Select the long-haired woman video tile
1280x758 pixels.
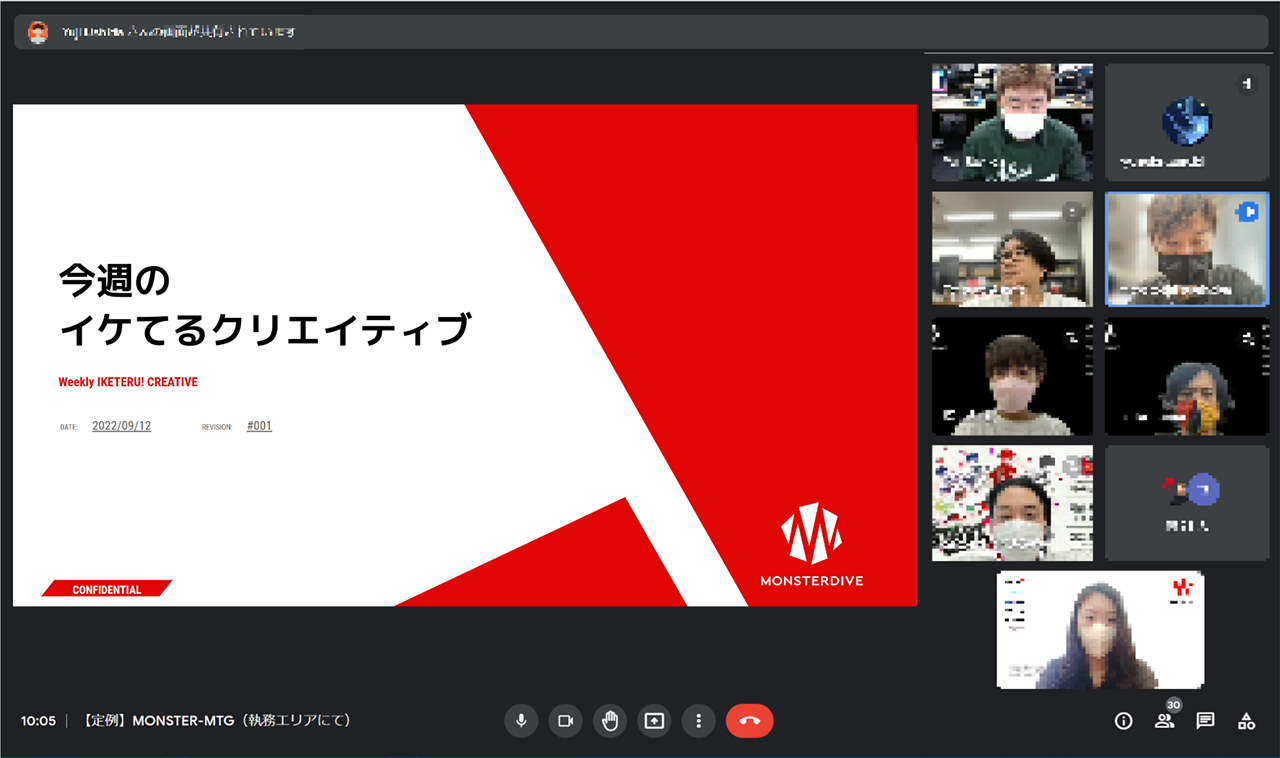click(1100, 630)
